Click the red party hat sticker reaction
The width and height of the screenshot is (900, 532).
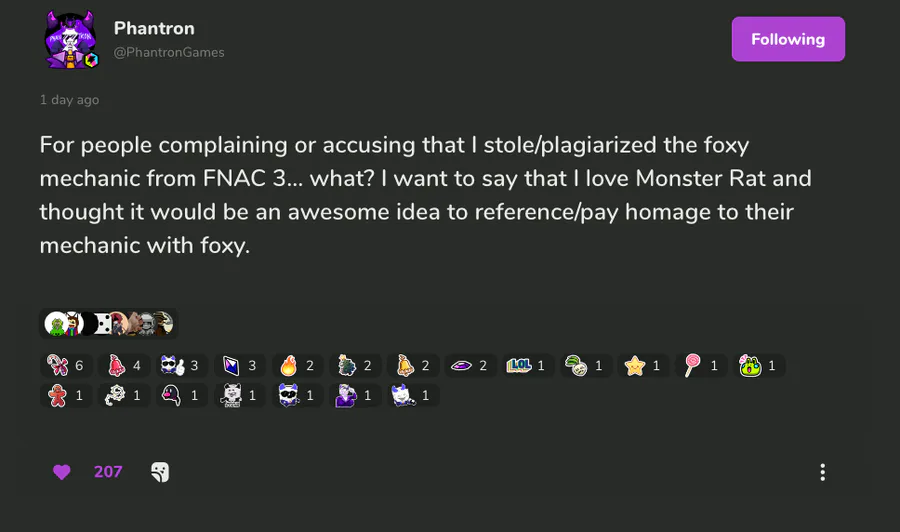(x=125, y=366)
